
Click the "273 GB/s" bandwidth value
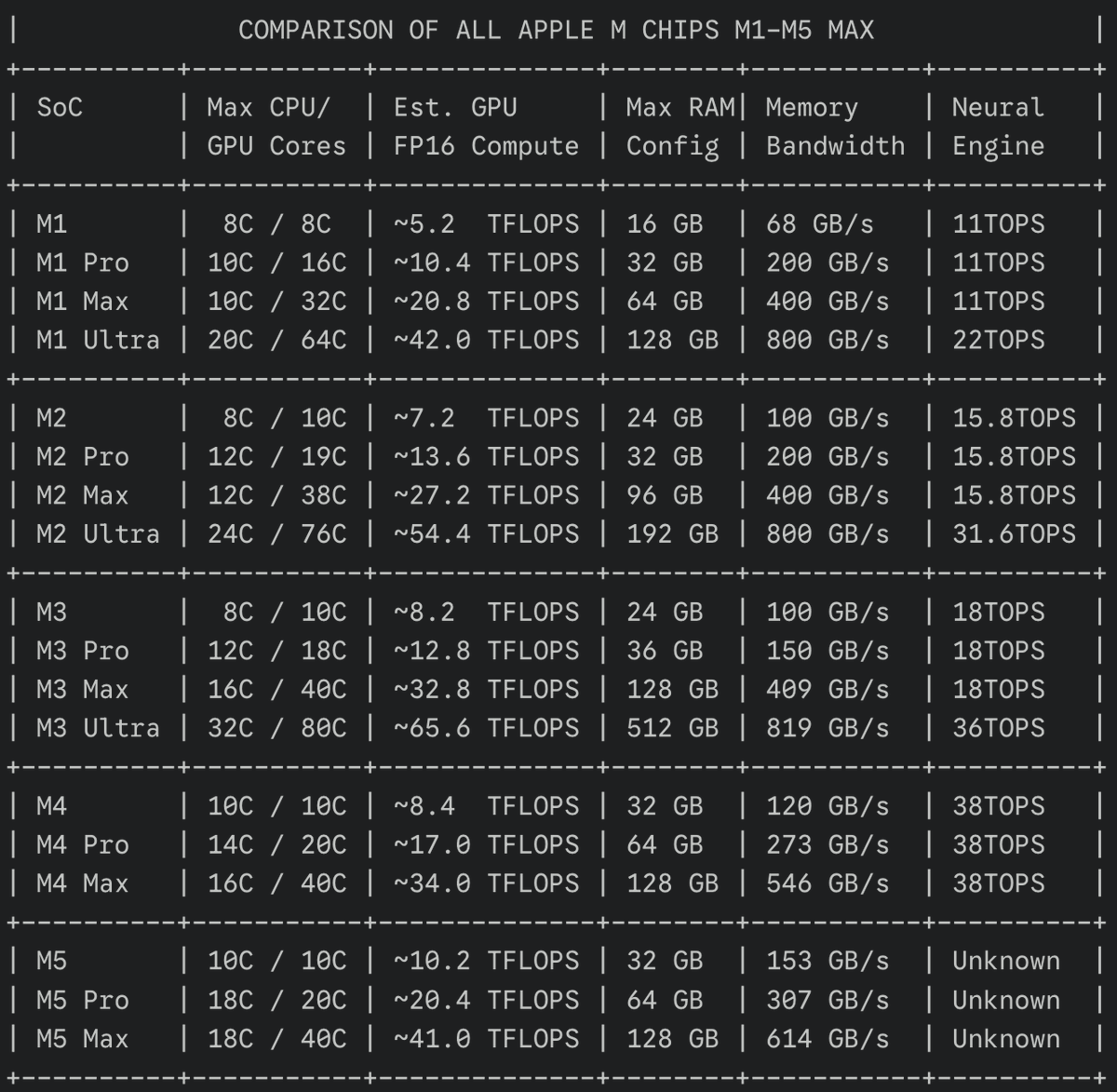click(x=828, y=844)
